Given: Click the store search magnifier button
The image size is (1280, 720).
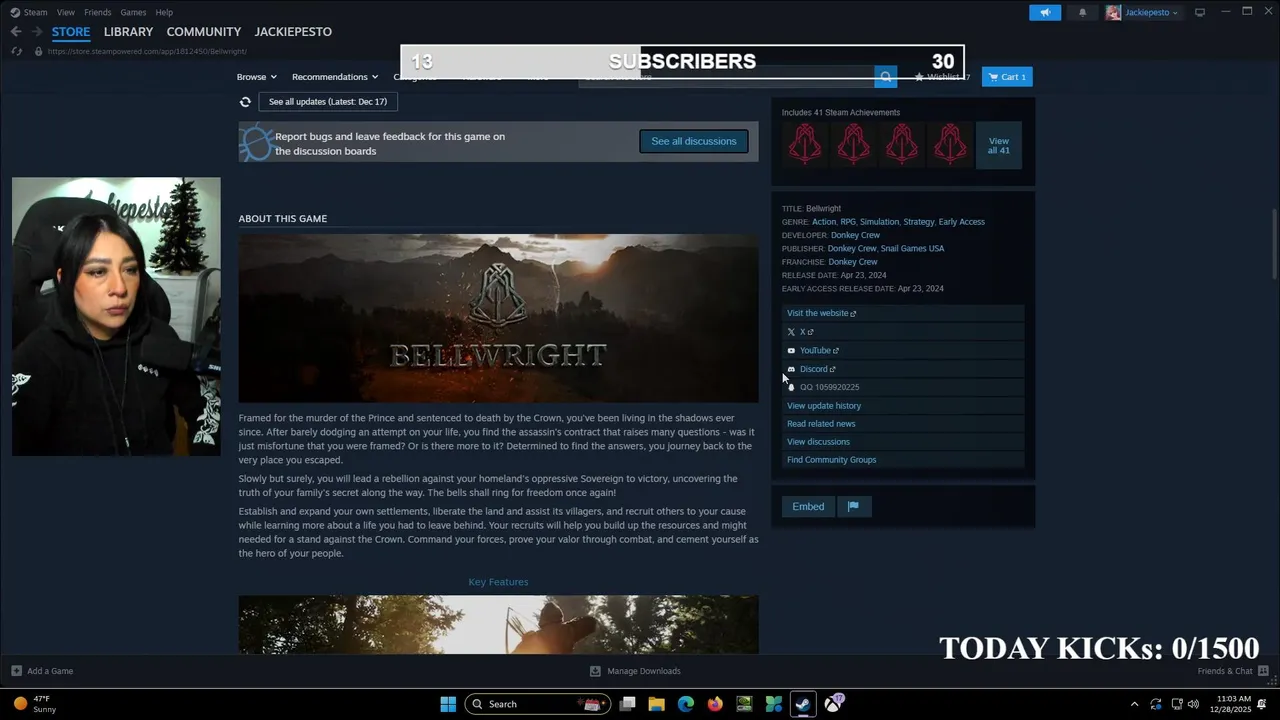Looking at the screenshot, I should click(x=885, y=77).
